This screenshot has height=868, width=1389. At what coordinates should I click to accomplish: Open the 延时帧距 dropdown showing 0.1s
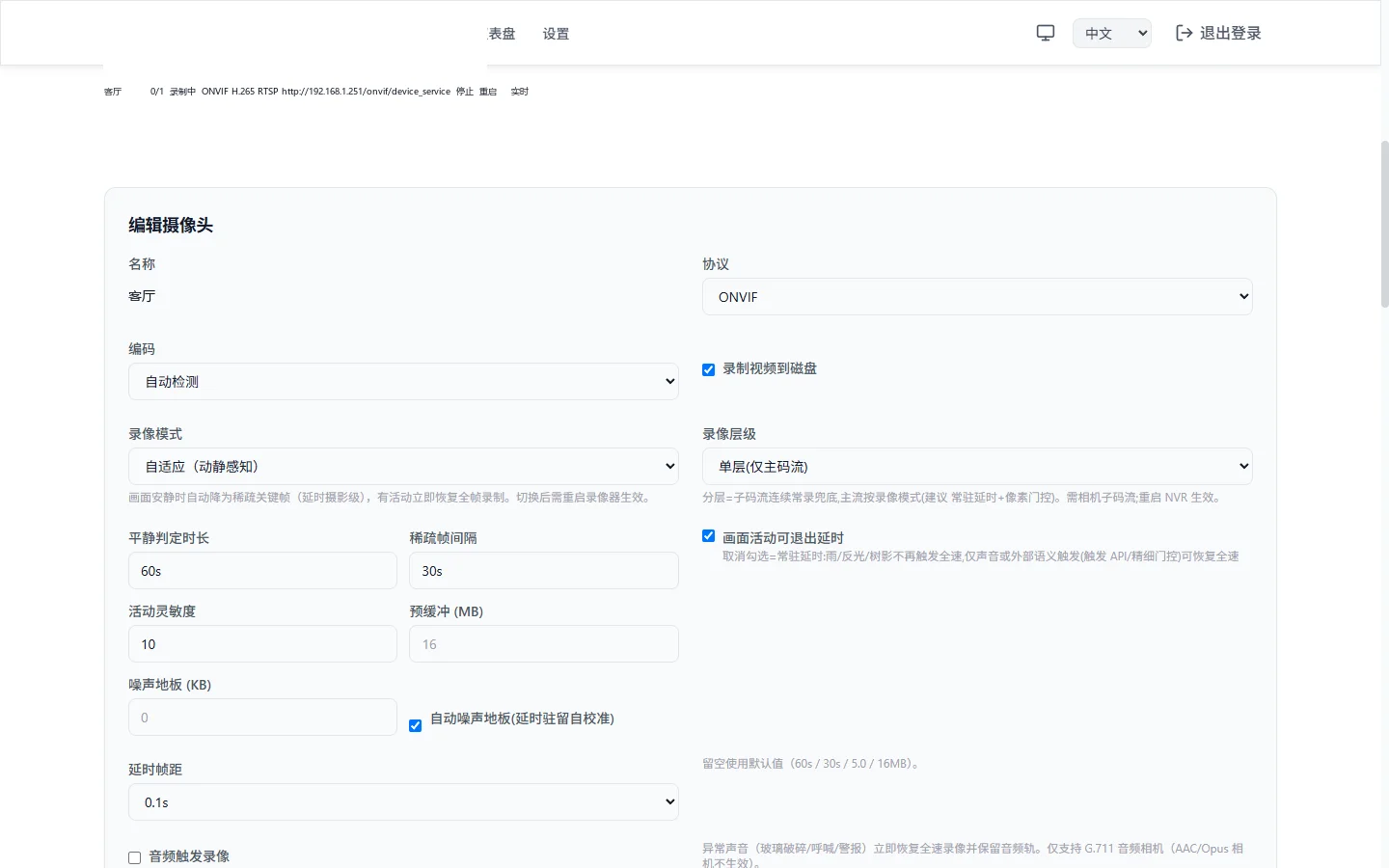click(403, 802)
